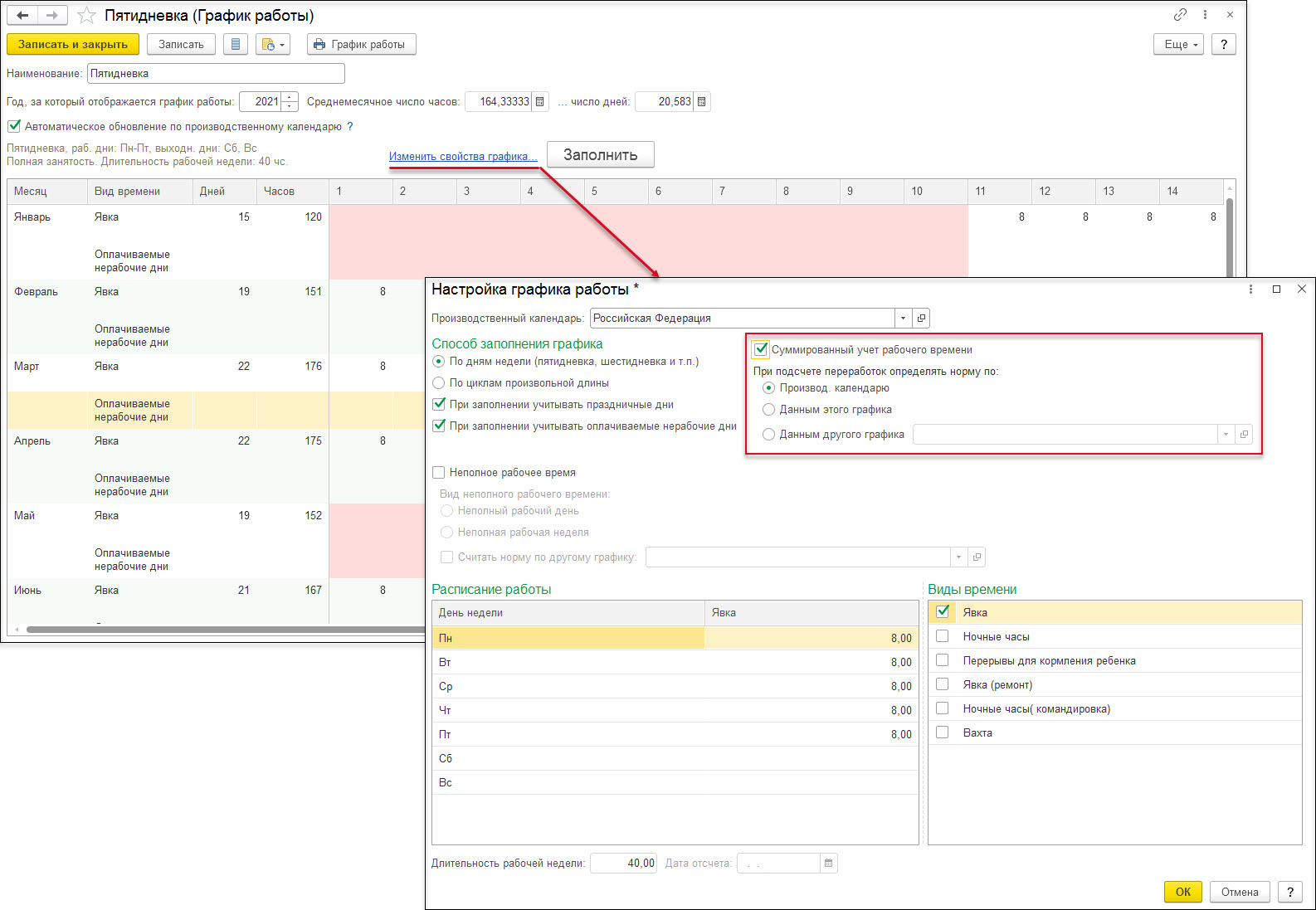This screenshot has height=910, width=1316.
Task: Click the main table vertical scrollbar
Action: coord(1230,236)
